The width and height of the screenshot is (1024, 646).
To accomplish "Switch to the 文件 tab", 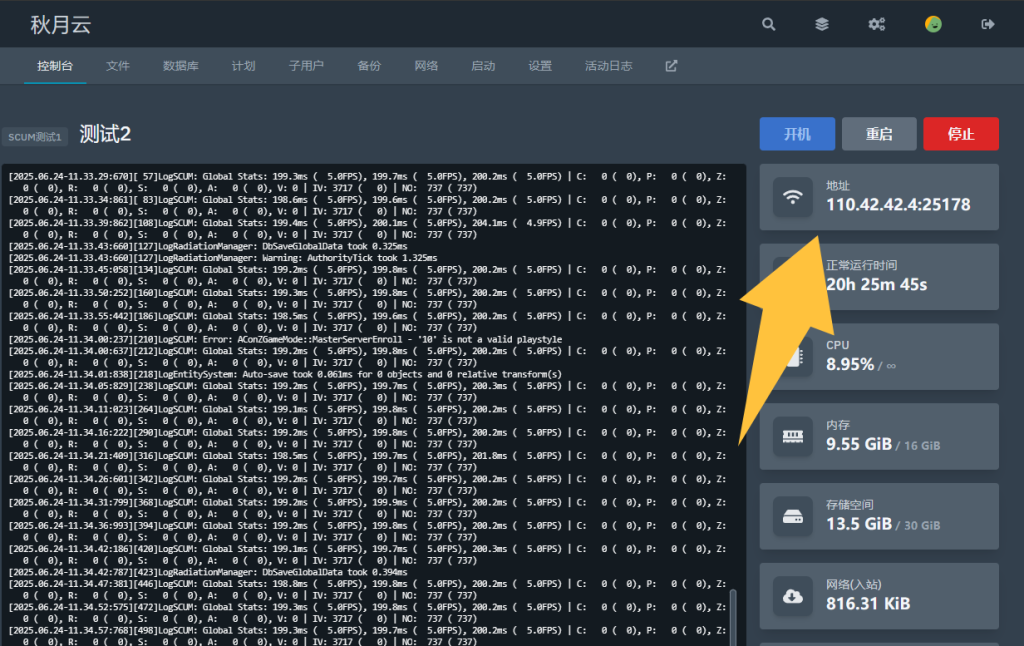I will click(x=118, y=66).
